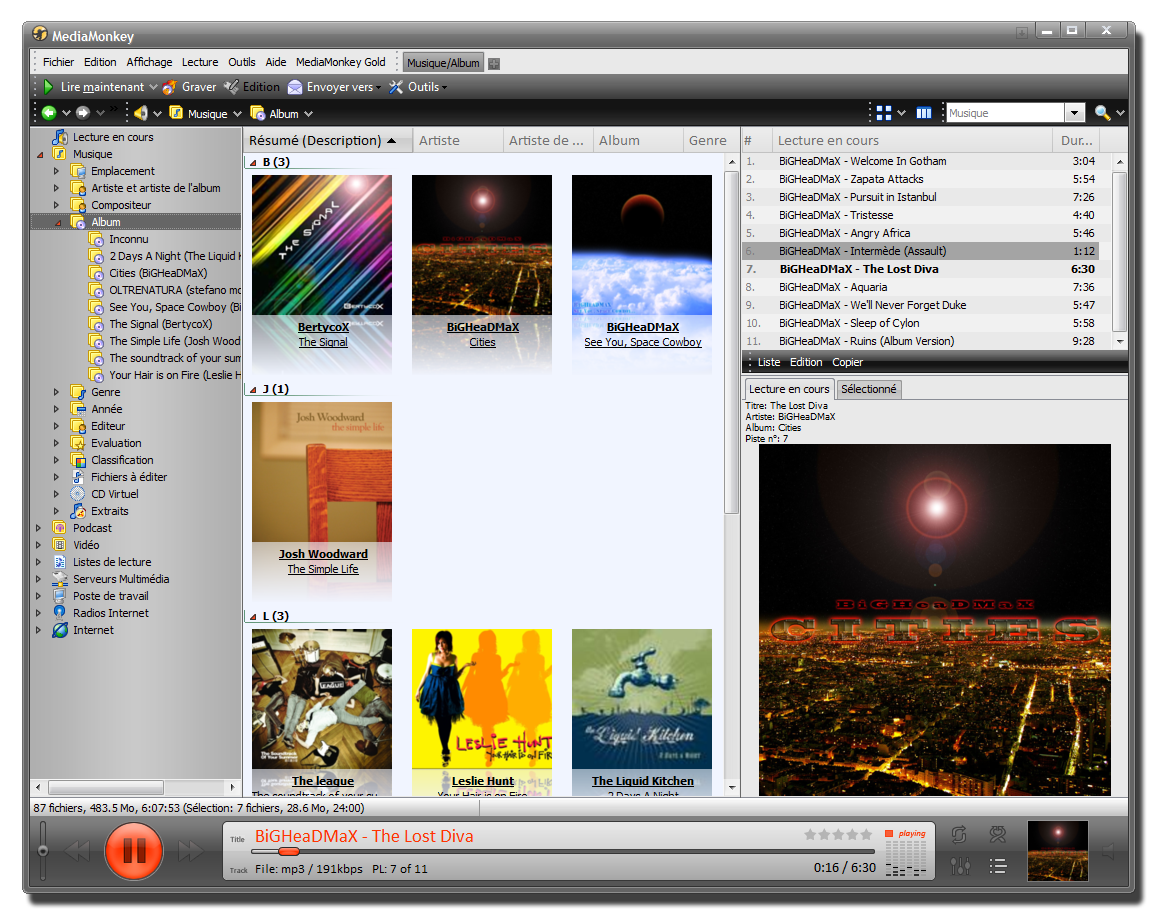Screen dimensions: 1162x922
Task: Open the Josh Woodward artist link
Action: (323, 554)
